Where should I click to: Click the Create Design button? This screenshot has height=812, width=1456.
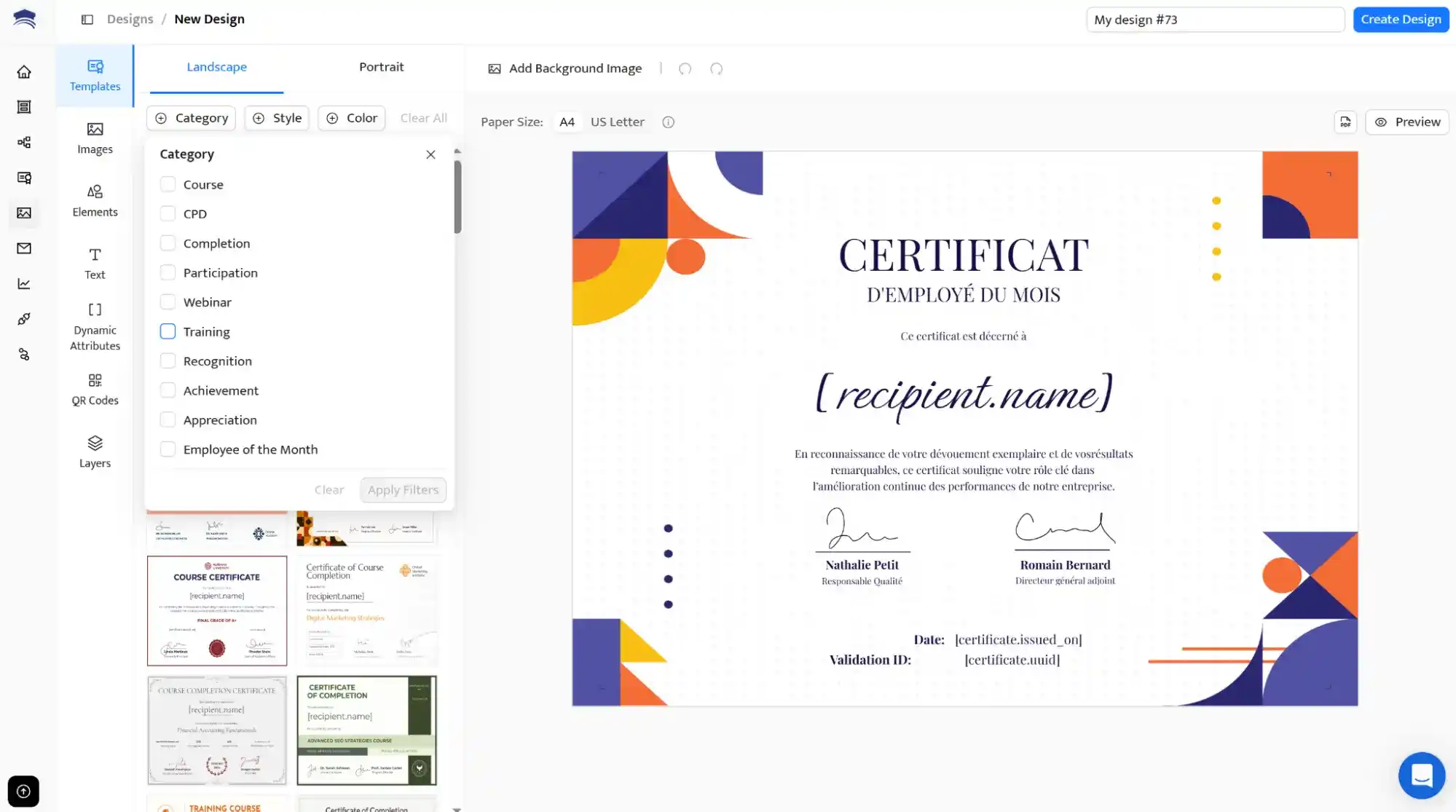1400,19
